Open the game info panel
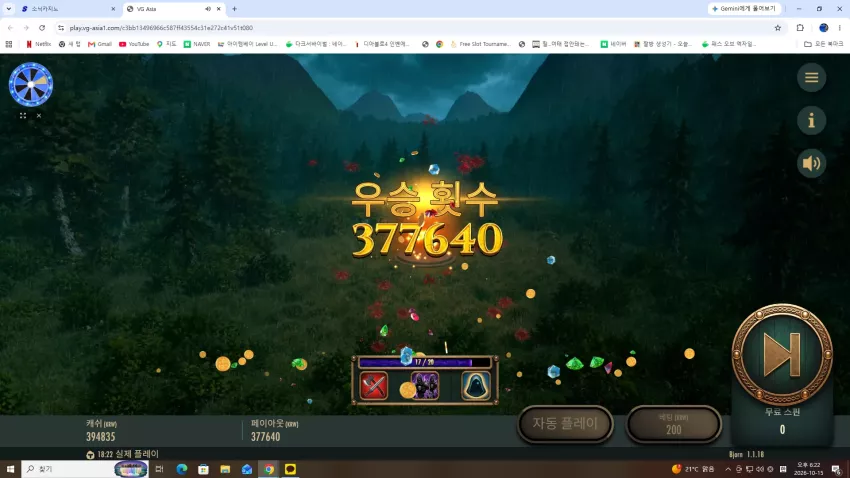 click(811, 120)
